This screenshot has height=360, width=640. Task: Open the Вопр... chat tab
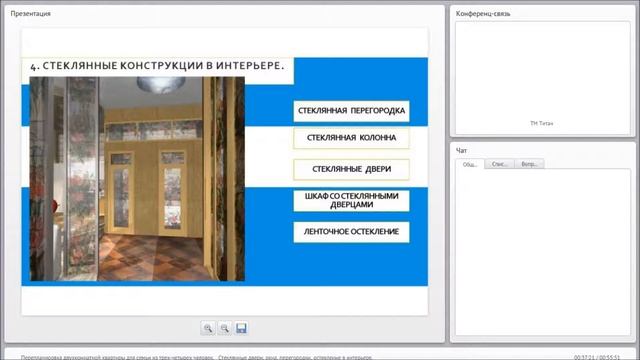pyautogui.click(x=529, y=164)
